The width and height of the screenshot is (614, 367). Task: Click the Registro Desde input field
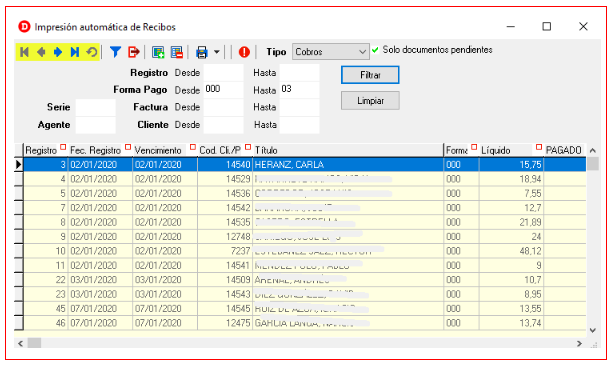[223, 73]
